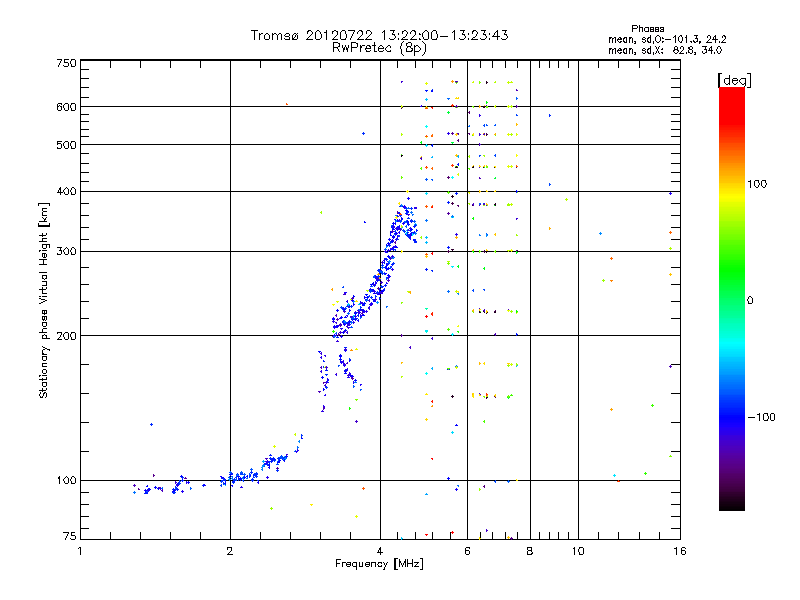
Task: Click the y-axis tick label '400'
Action: click(x=66, y=191)
